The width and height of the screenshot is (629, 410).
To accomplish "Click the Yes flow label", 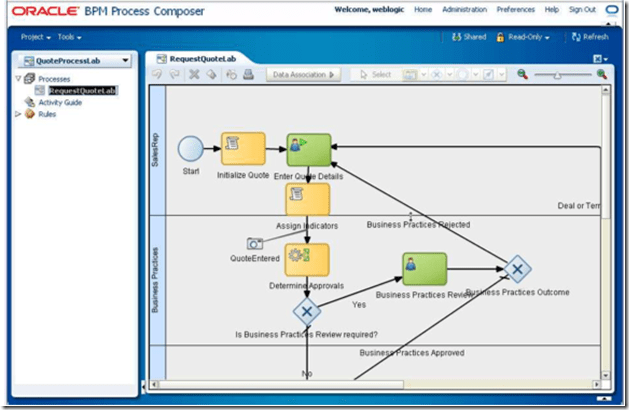I will (359, 305).
